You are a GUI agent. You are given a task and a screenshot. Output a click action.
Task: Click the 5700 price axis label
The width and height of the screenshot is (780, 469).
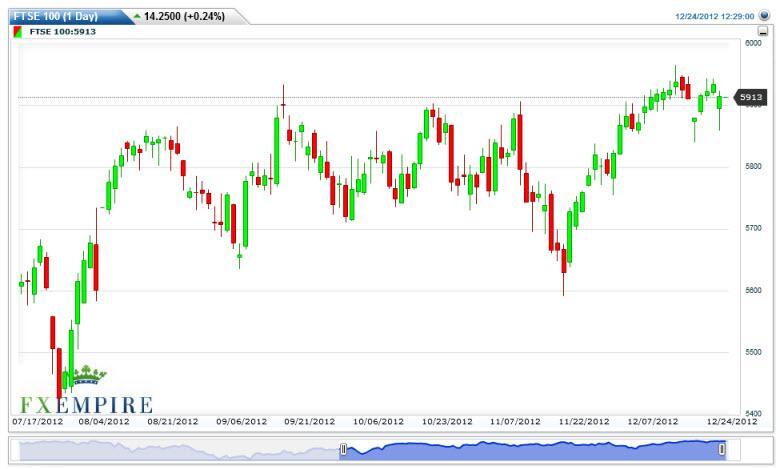753,228
